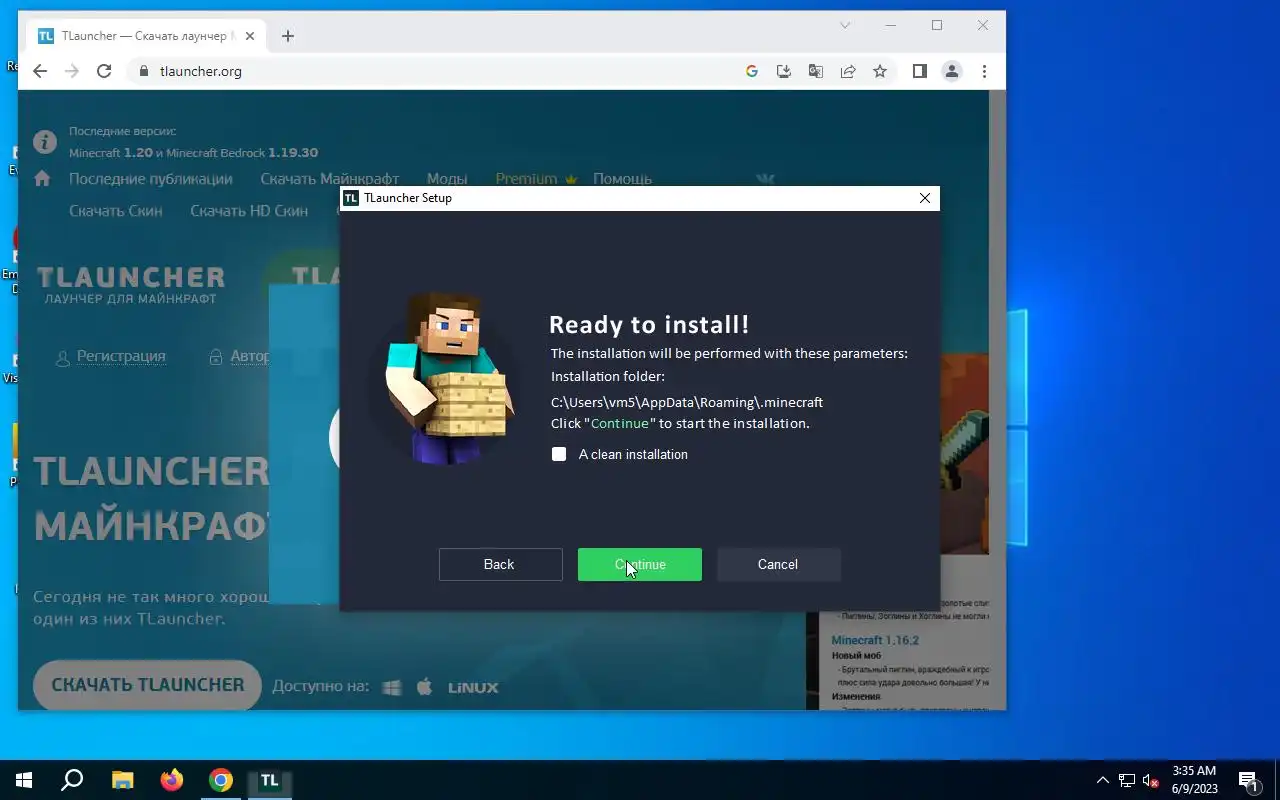Click the Back button in TLauncher Setup
1280x800 pixels.
coord(500,564)
